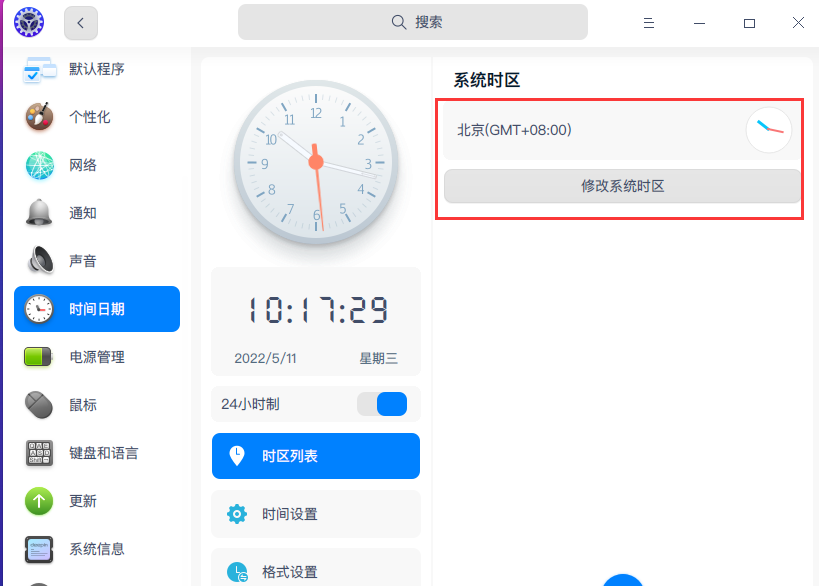Viewport: 819px width, 586px height.
Task: Open the 格式设置 page
Action: click(x=316, y=568)
